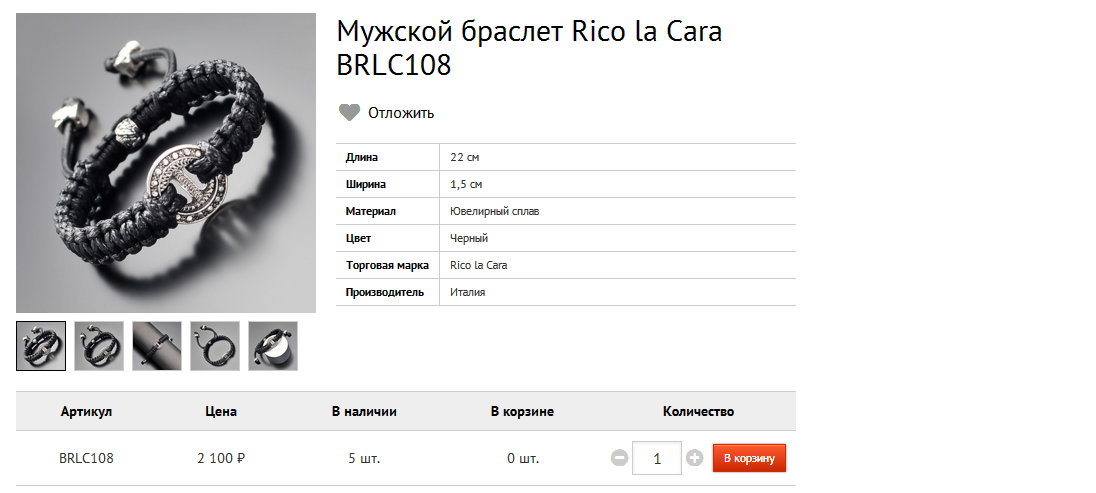Click the 'Артикул' column header
The image size is (1096, 493).
point(86,412)
